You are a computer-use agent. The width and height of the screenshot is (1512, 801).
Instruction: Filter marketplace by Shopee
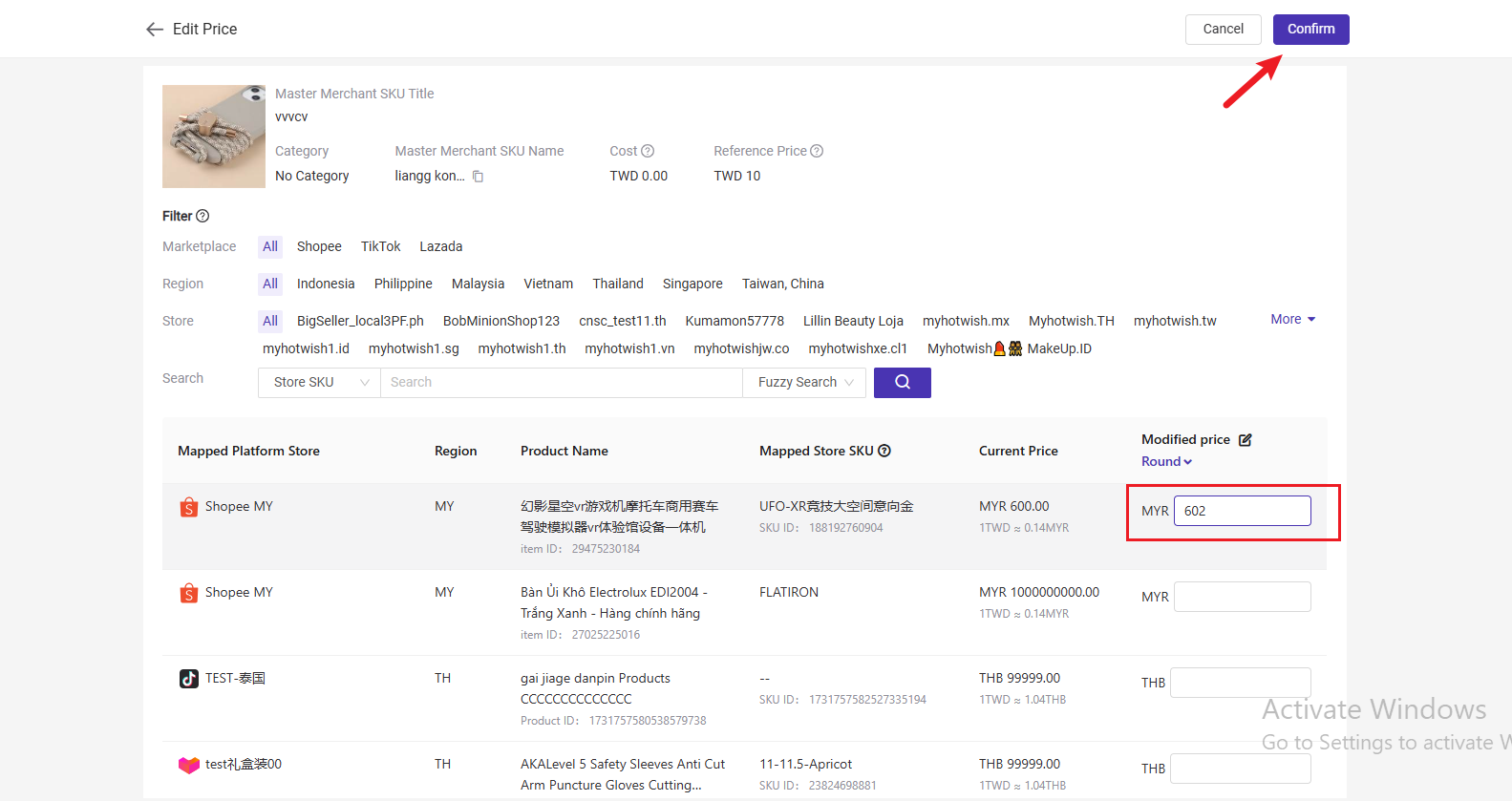319,246
